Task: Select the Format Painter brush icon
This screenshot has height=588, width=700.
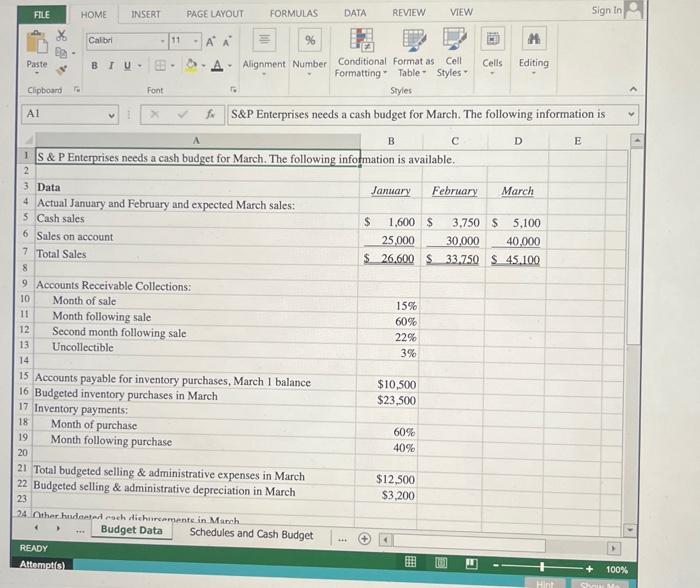Action: [62, 69]
